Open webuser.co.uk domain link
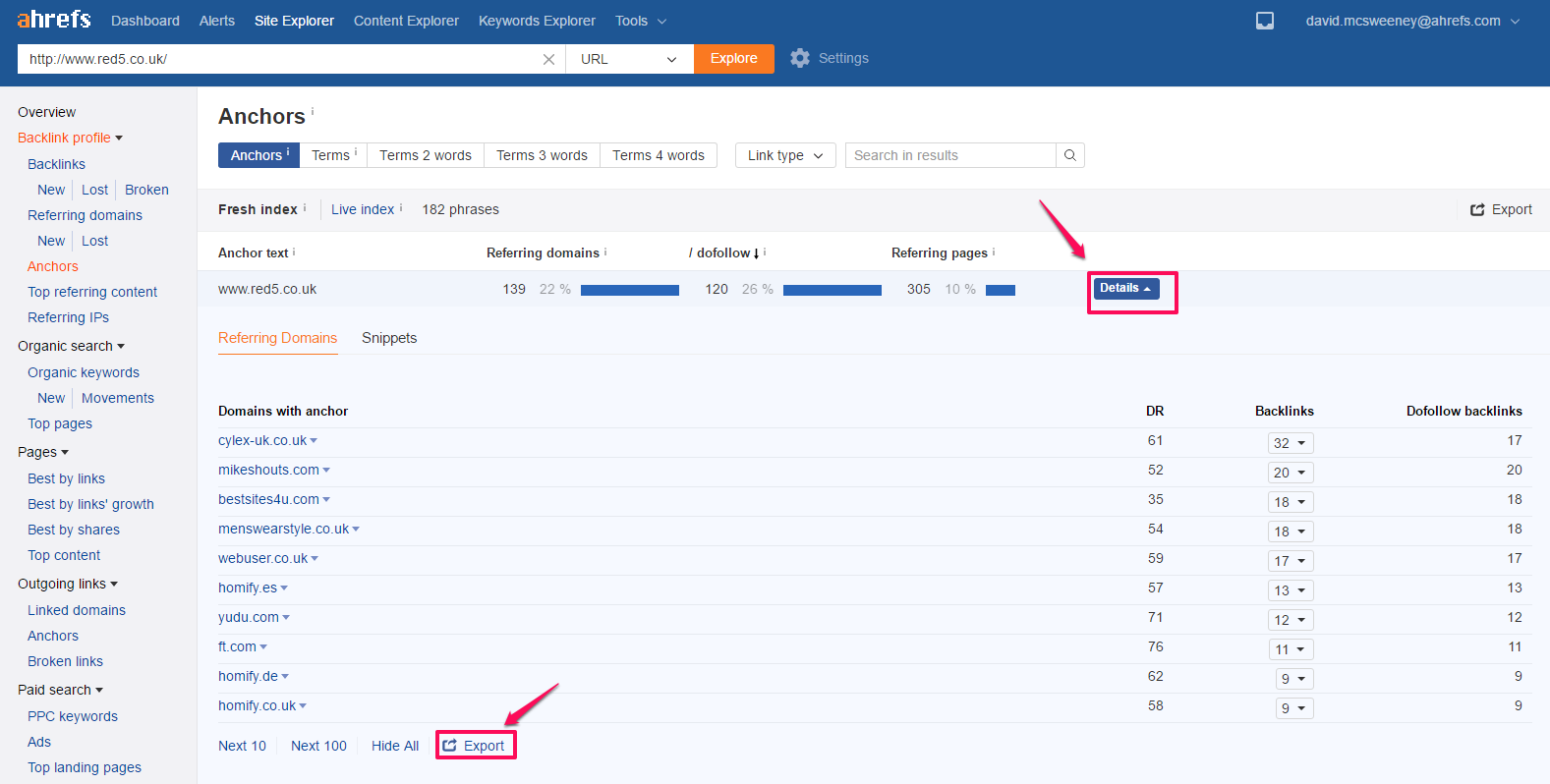1550x784 pixels. coord(262,558)
